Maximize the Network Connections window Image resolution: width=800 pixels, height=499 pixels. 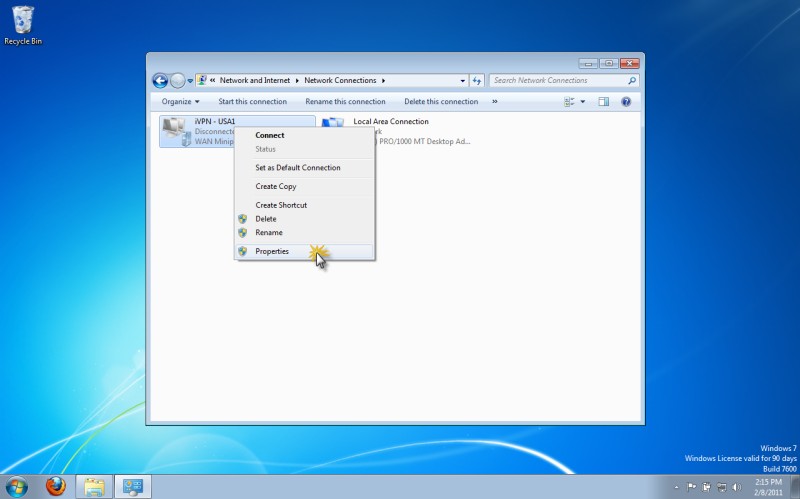click(x=609, y=63)
